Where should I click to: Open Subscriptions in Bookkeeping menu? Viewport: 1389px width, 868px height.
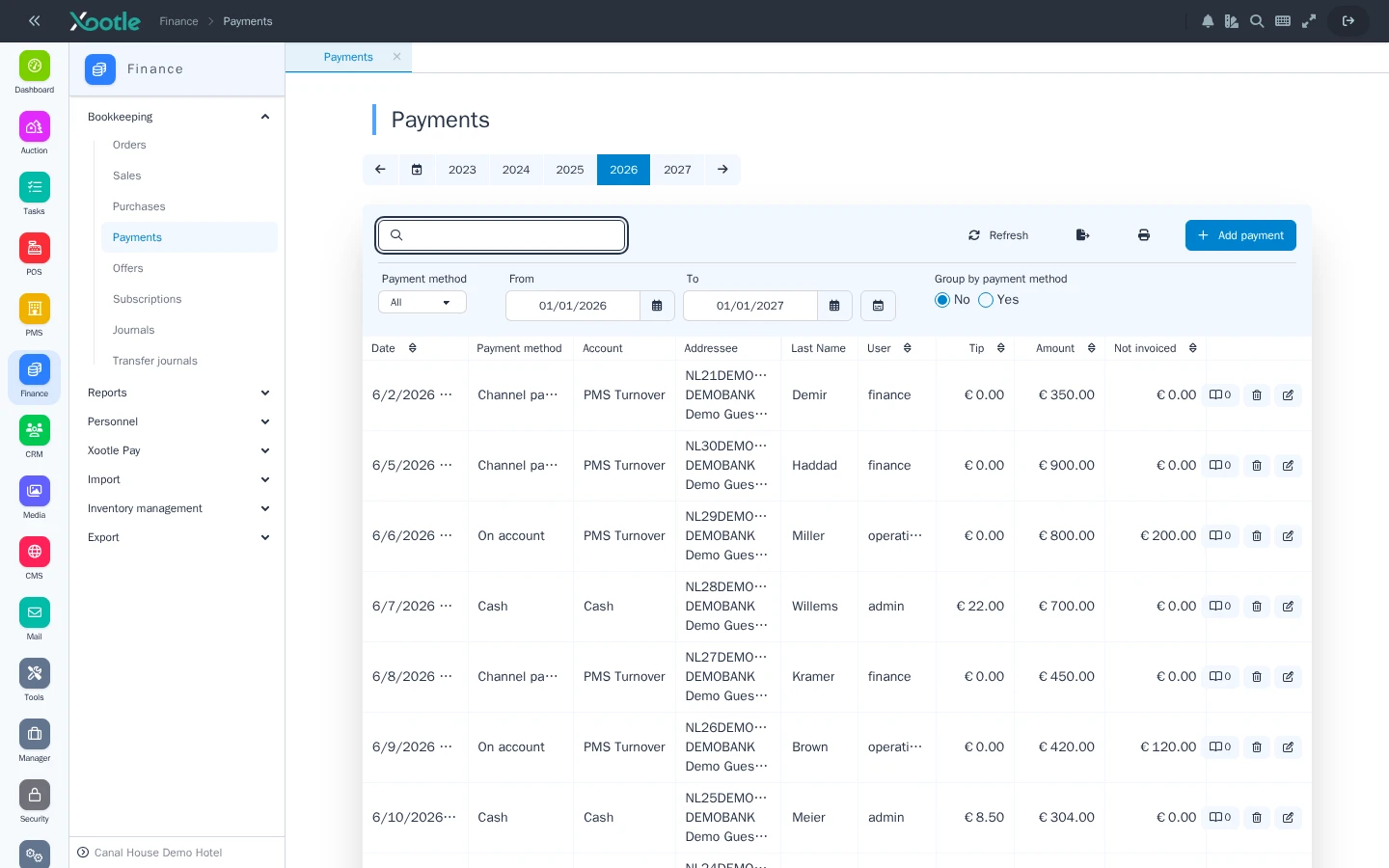click(147, 299)
